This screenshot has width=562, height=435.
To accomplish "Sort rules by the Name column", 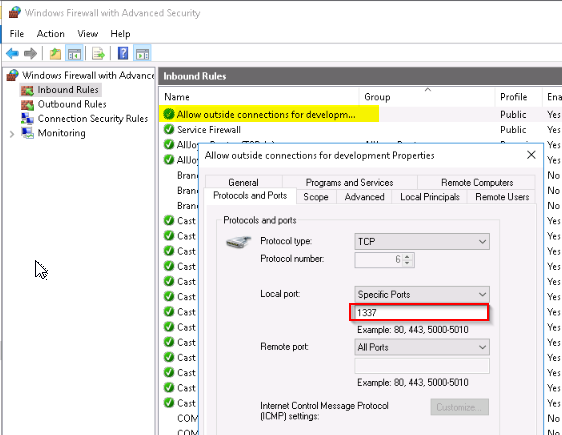I will (258, 97).
